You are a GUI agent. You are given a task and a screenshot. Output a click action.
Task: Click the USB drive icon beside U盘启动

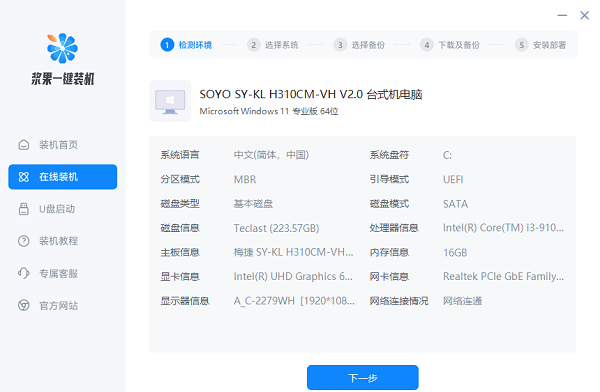click(x=24, y=209)
